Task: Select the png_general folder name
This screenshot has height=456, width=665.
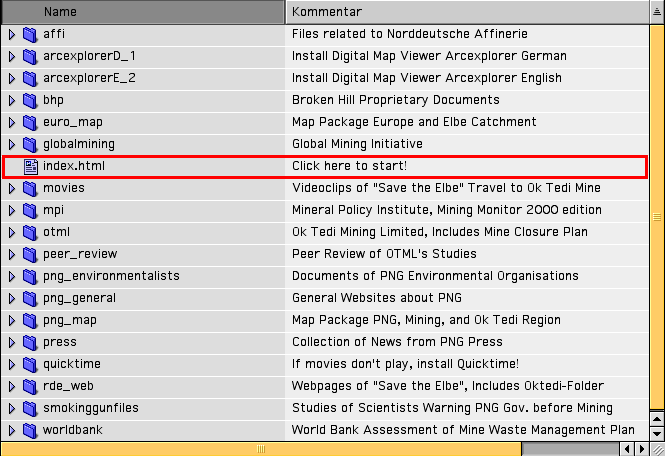Action: [79, 299]
